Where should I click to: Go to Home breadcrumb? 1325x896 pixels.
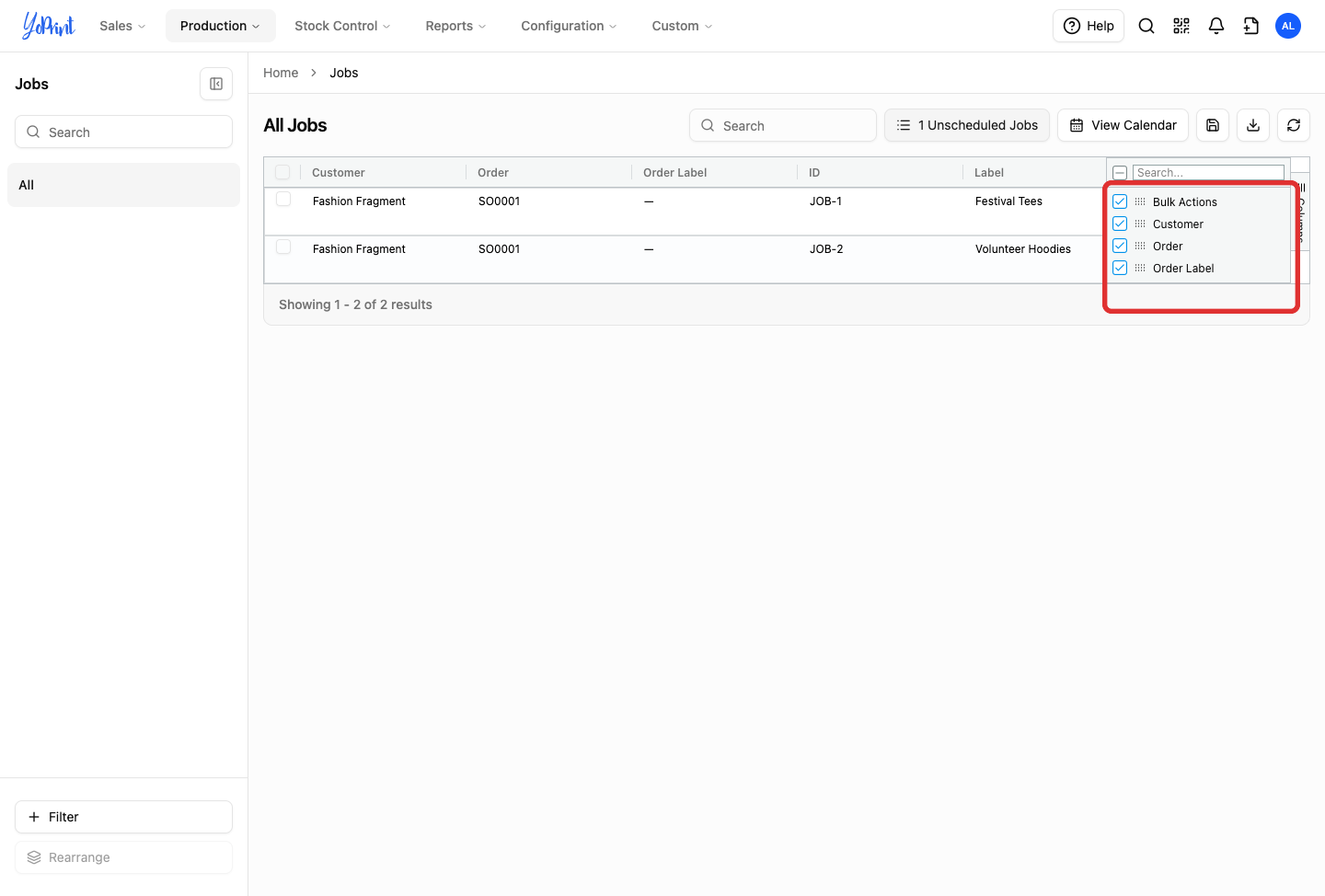281,73
